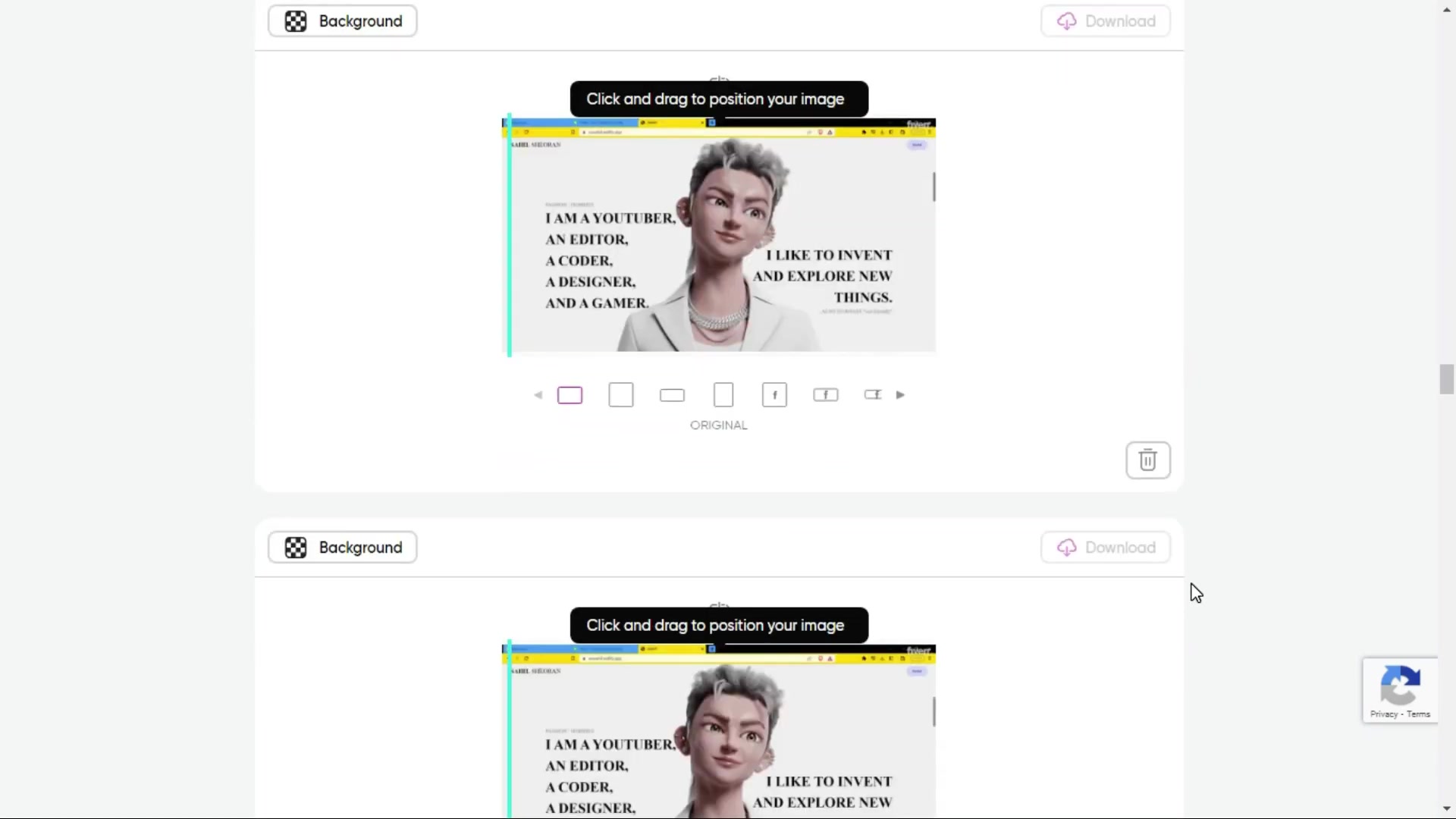Click the vertical page scrollbar thumb
1456x819 pixels.
point(1447,379)
